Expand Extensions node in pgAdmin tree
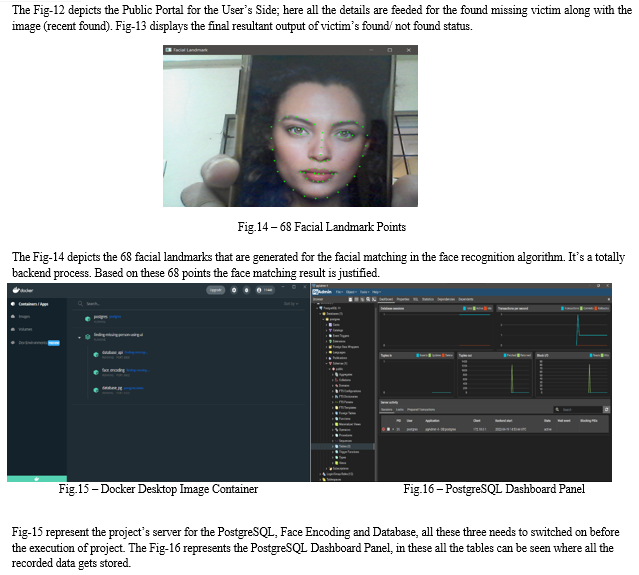Image resolution: width=639 pixels, height=575 pixels. point(326,341)
